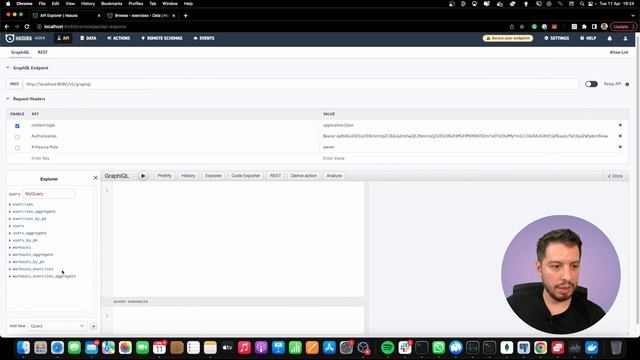Open the Chrome Bookmarks menu

point(111,4)
